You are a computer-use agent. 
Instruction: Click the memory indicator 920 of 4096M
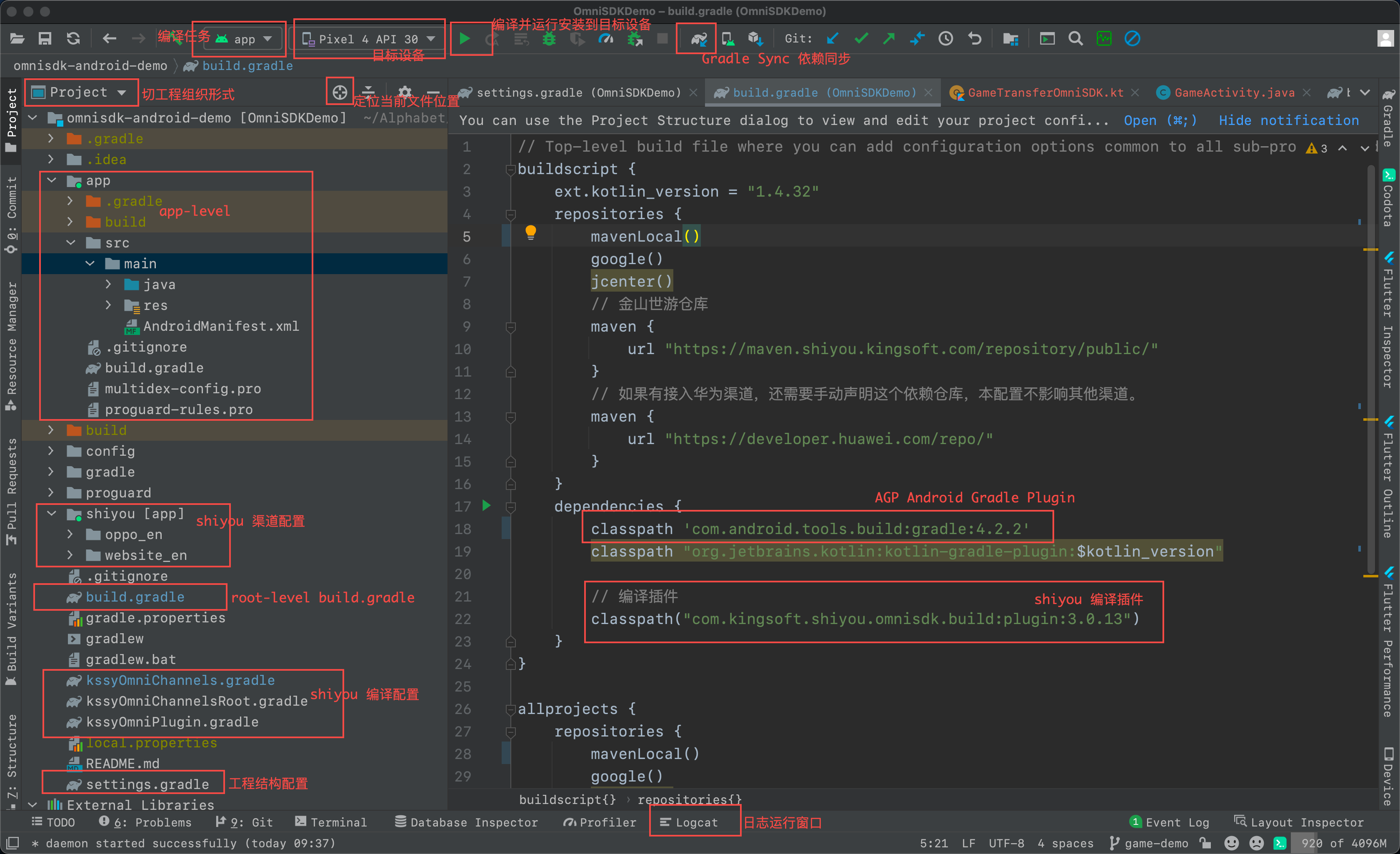1344,843
